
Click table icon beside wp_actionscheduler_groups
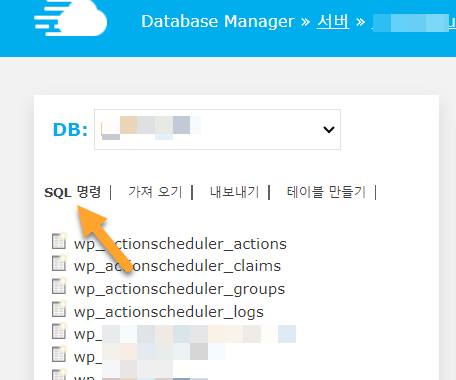tap(59, 286)
